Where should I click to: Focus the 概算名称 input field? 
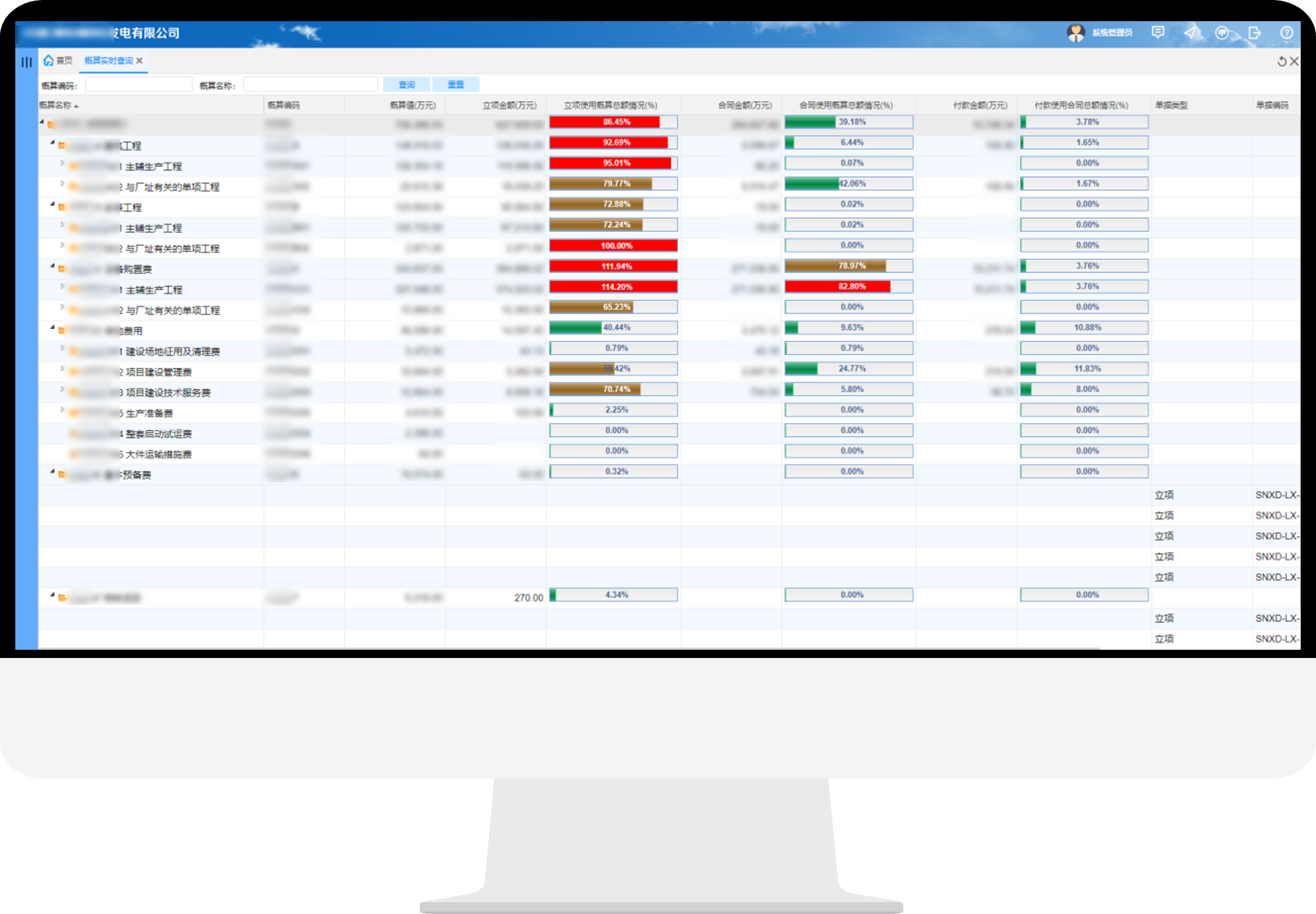pos(310,85)
